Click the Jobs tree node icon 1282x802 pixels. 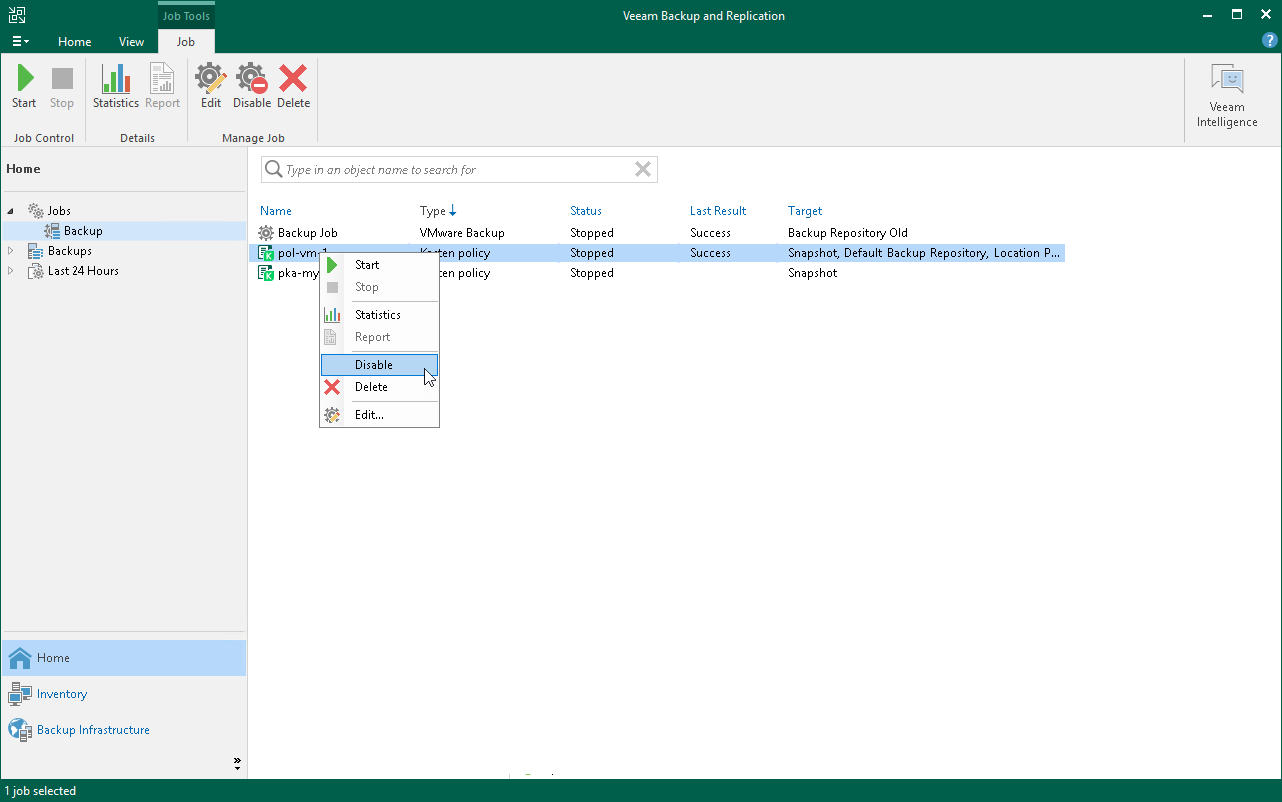pos(36,211)
